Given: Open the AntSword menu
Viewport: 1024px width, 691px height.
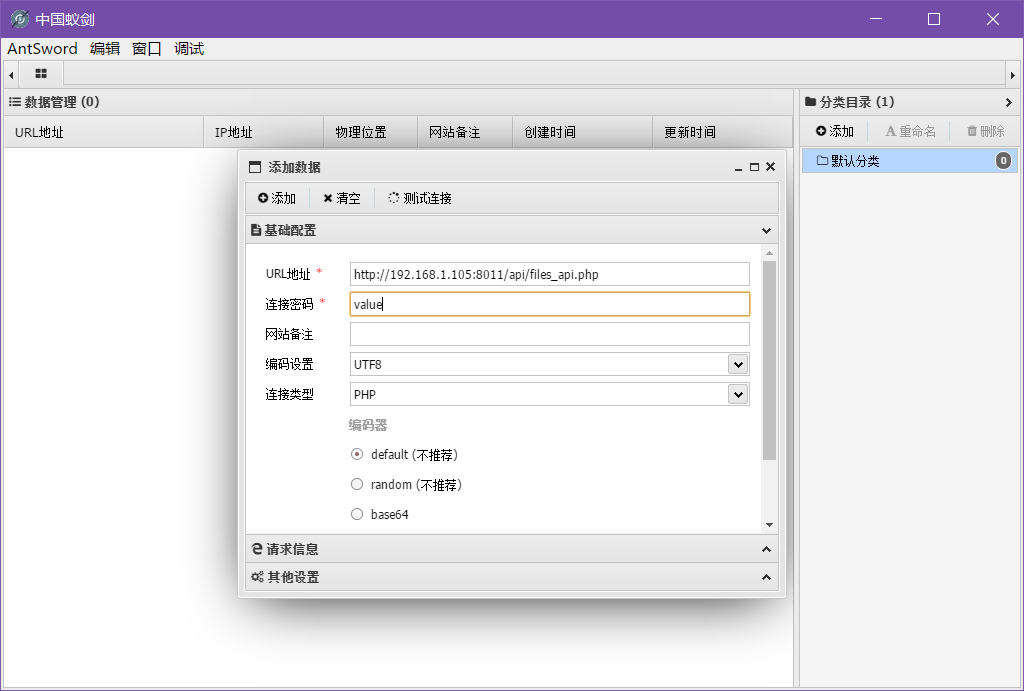Looking at the screenshot, I should click(x=42, y=49).
